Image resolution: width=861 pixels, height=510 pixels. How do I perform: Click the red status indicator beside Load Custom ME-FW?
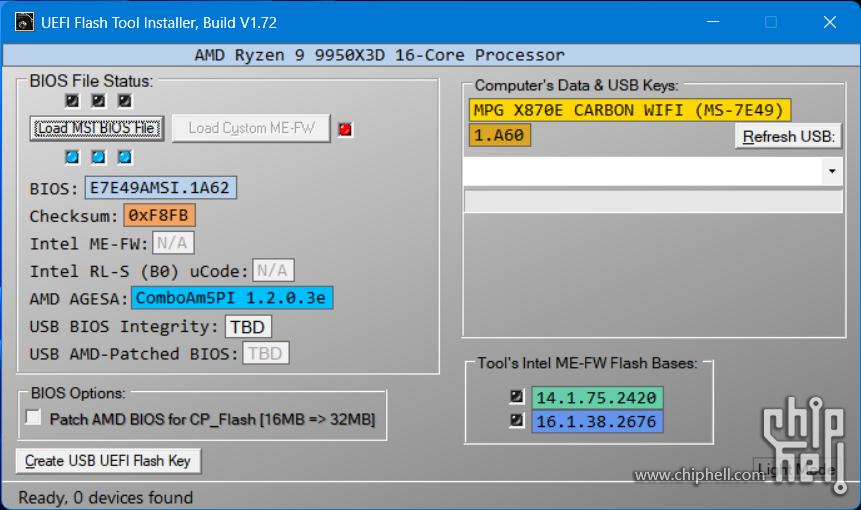[x=345, y=130]
